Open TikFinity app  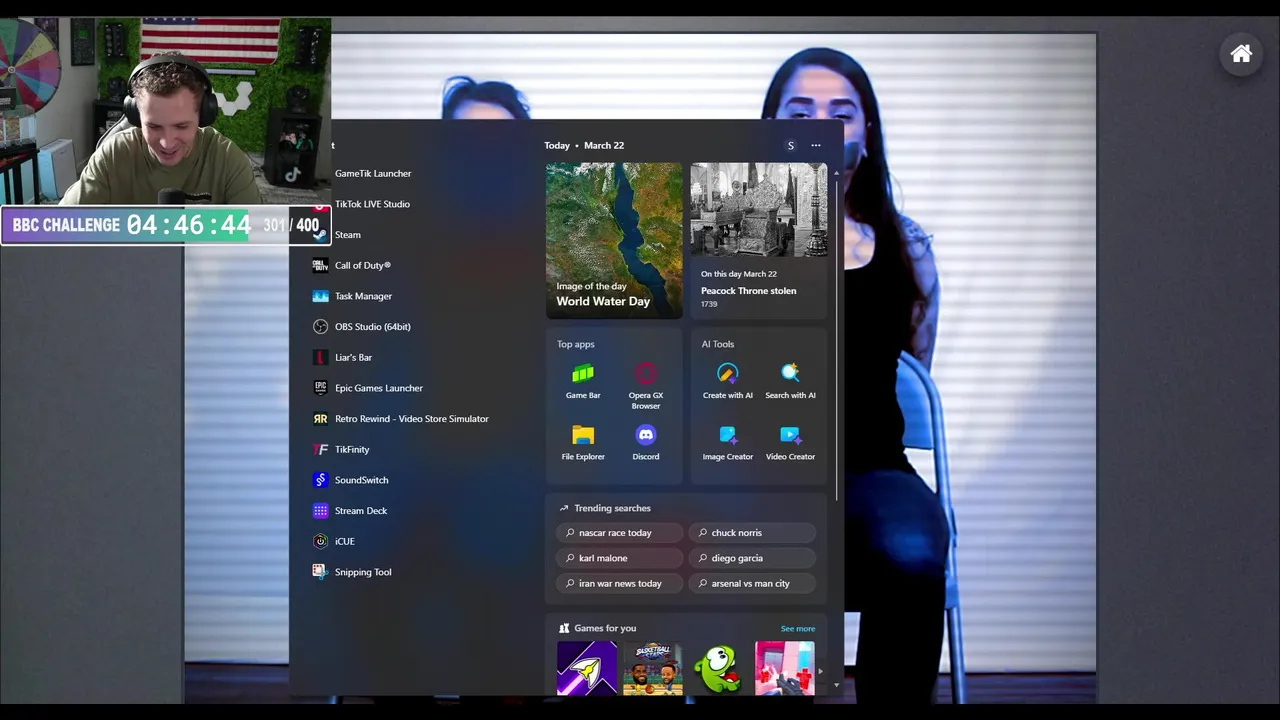341,450
